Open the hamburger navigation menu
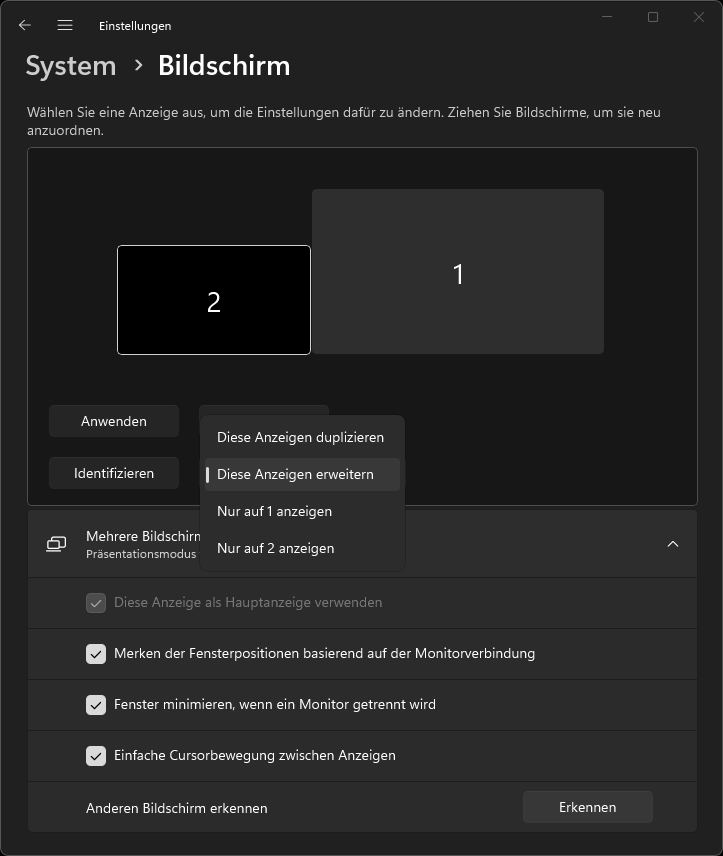 [65, 25]
